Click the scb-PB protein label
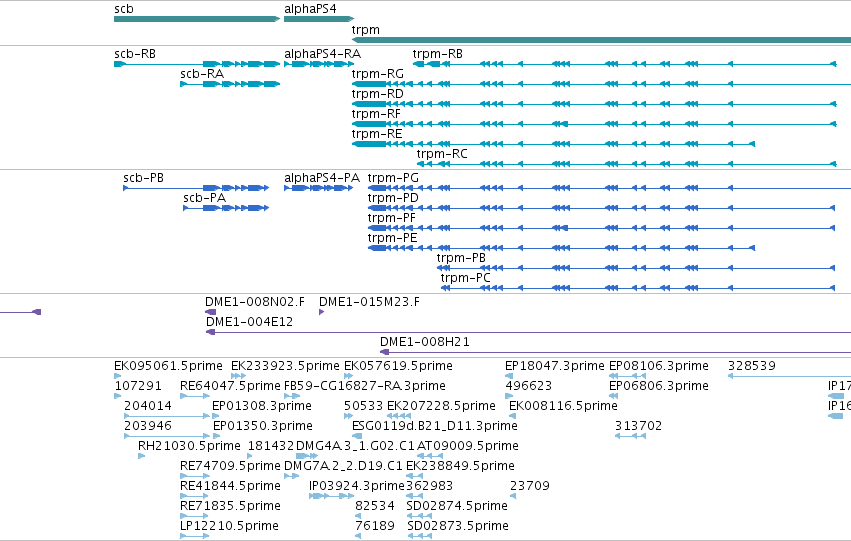This screenshot has height=541, width=851. (x=143, y=178)
